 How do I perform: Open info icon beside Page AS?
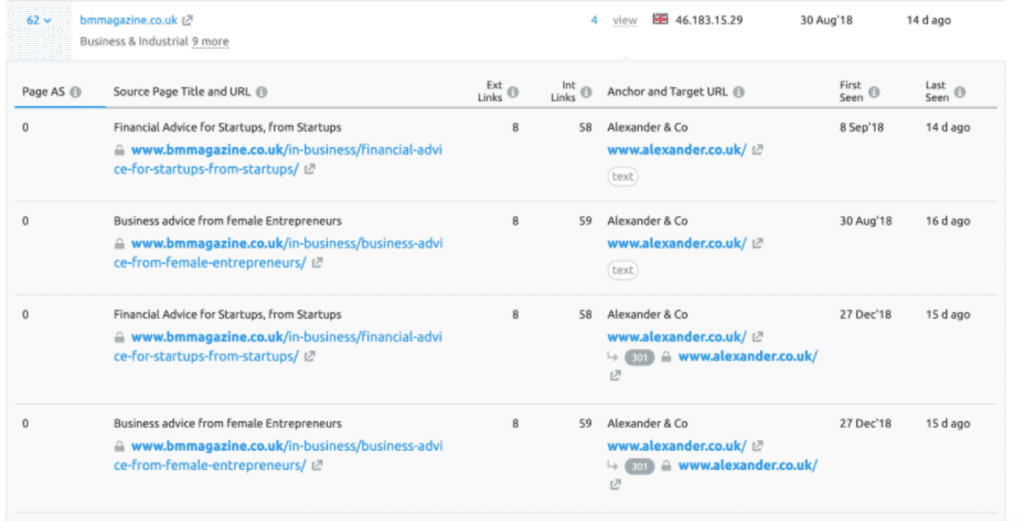tap(76, 92)
